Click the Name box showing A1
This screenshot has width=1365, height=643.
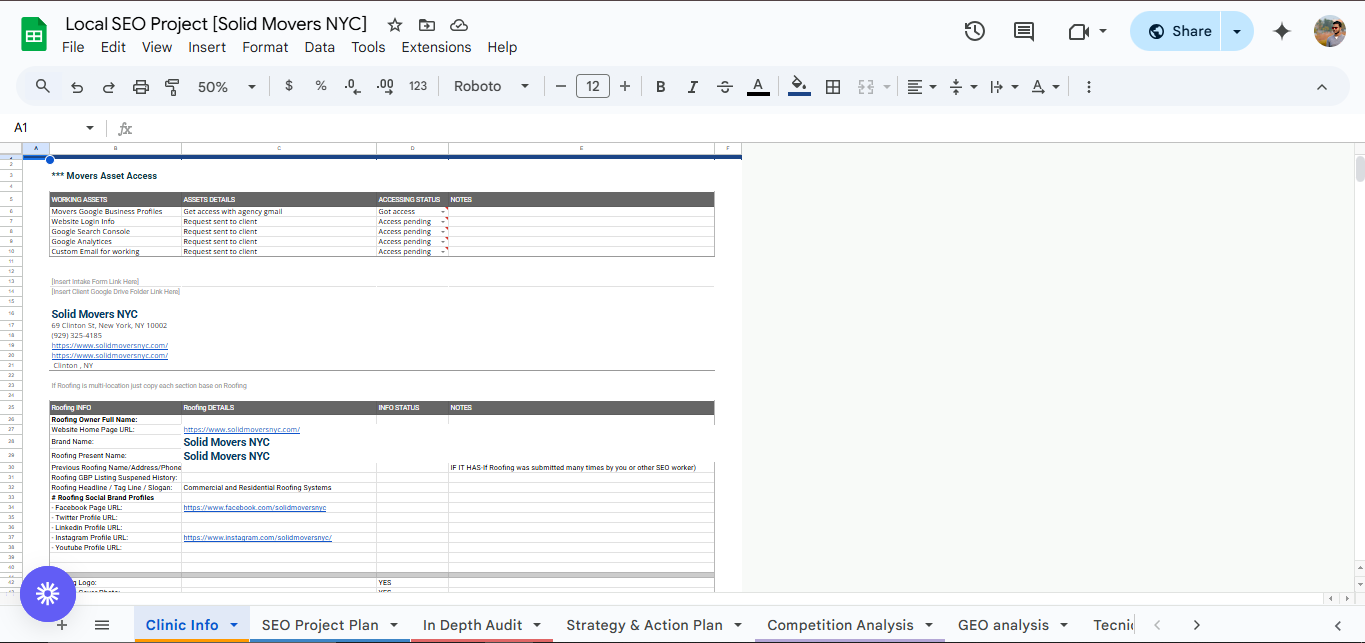(45, 128)
